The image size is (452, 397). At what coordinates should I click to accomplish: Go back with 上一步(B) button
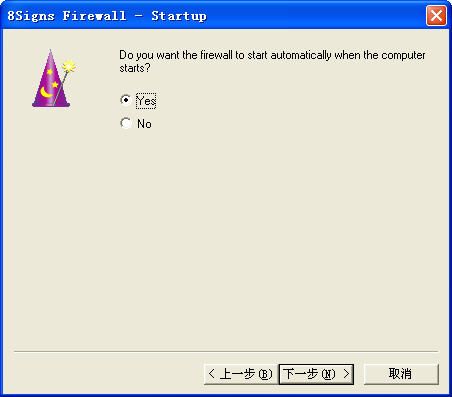click(241, 374)
